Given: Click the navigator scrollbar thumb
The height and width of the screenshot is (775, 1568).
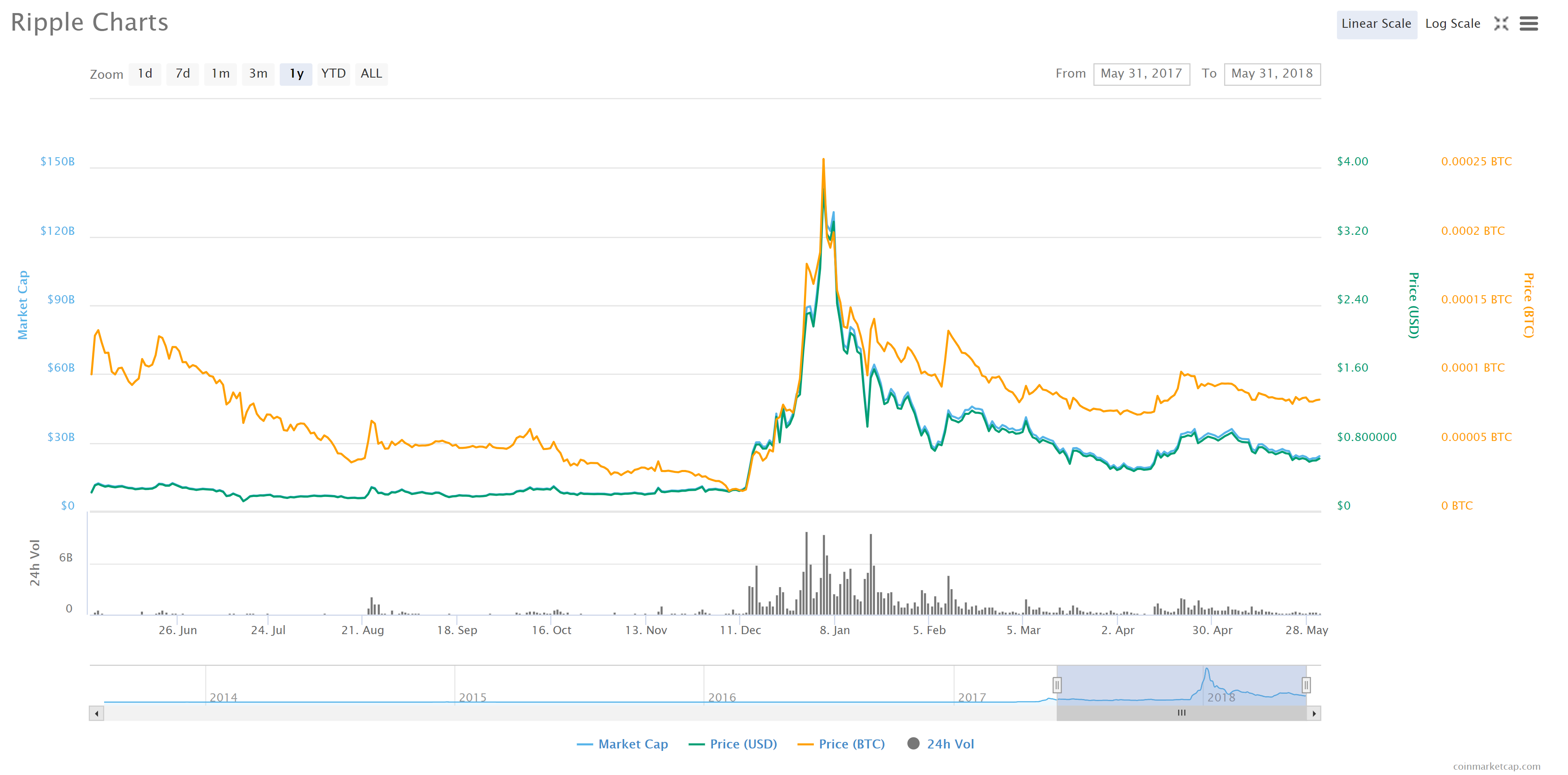Looking at the screenshot, I should (1181, 713).
